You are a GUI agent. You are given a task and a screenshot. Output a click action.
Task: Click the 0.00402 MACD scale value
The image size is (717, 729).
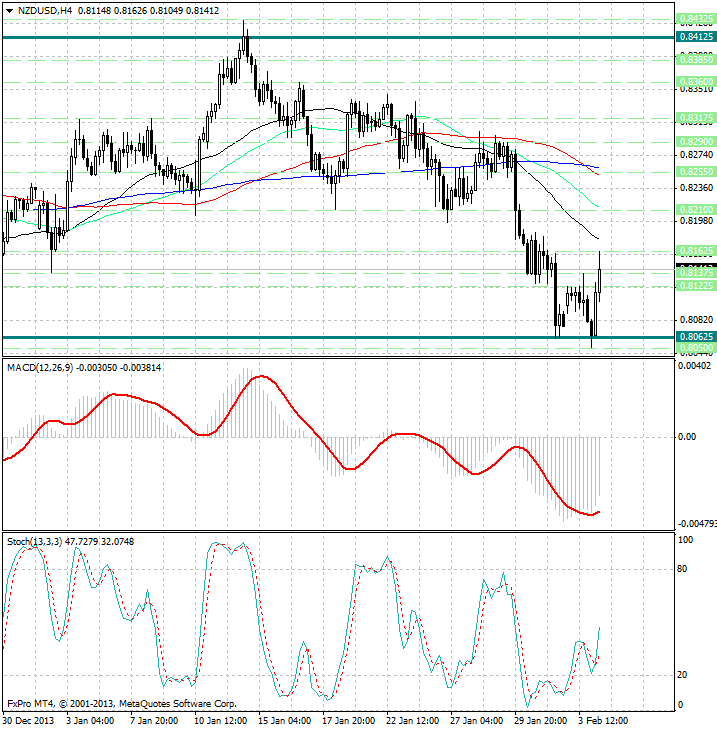point(695,366)
